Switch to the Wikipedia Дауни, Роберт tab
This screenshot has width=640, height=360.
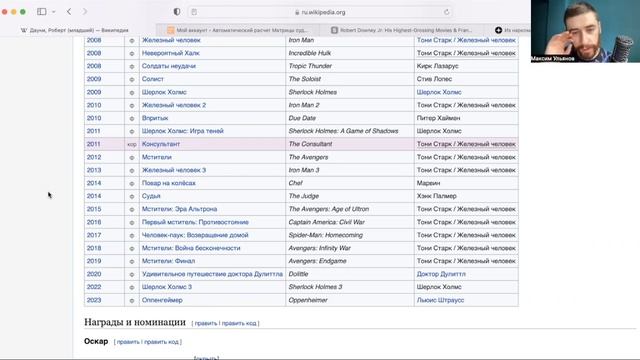(x=75, y=30)
